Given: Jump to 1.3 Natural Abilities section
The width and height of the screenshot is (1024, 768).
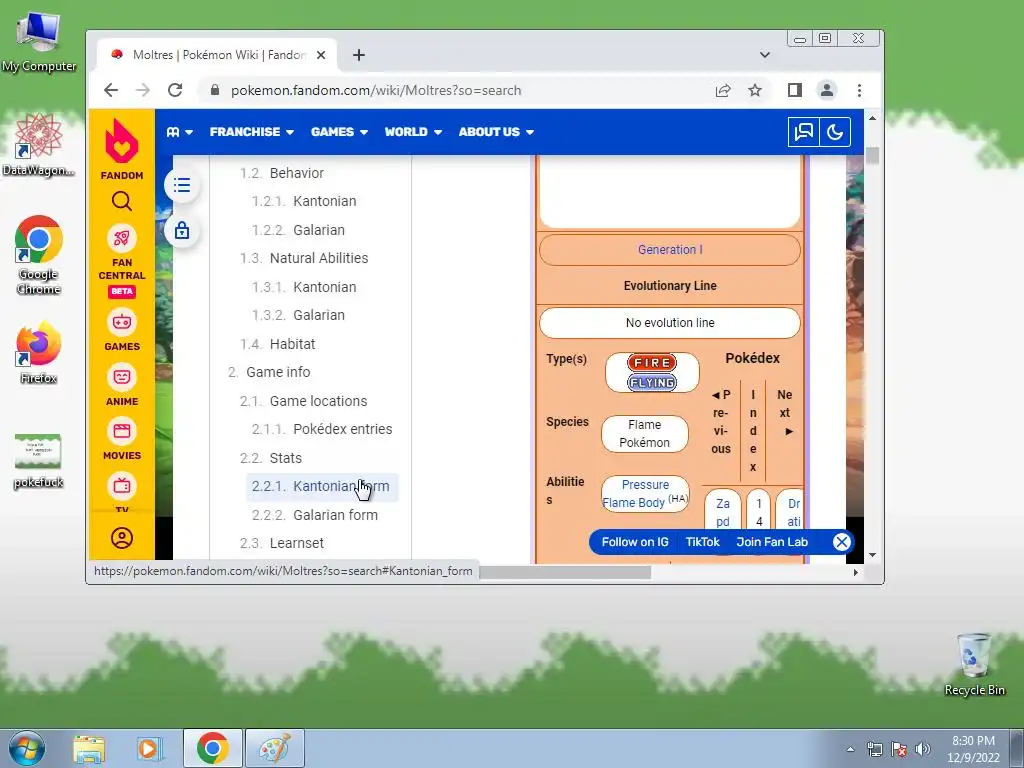Looking at the screenshot, I should (x=304, y=258).
